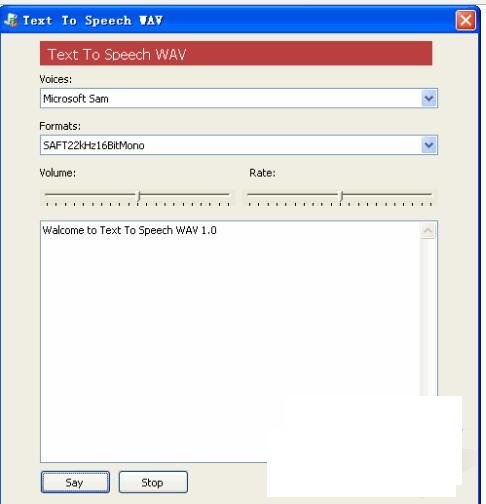486x504 pixels.
Task: Close the Text To Speech WAV window
Action: 466,20
